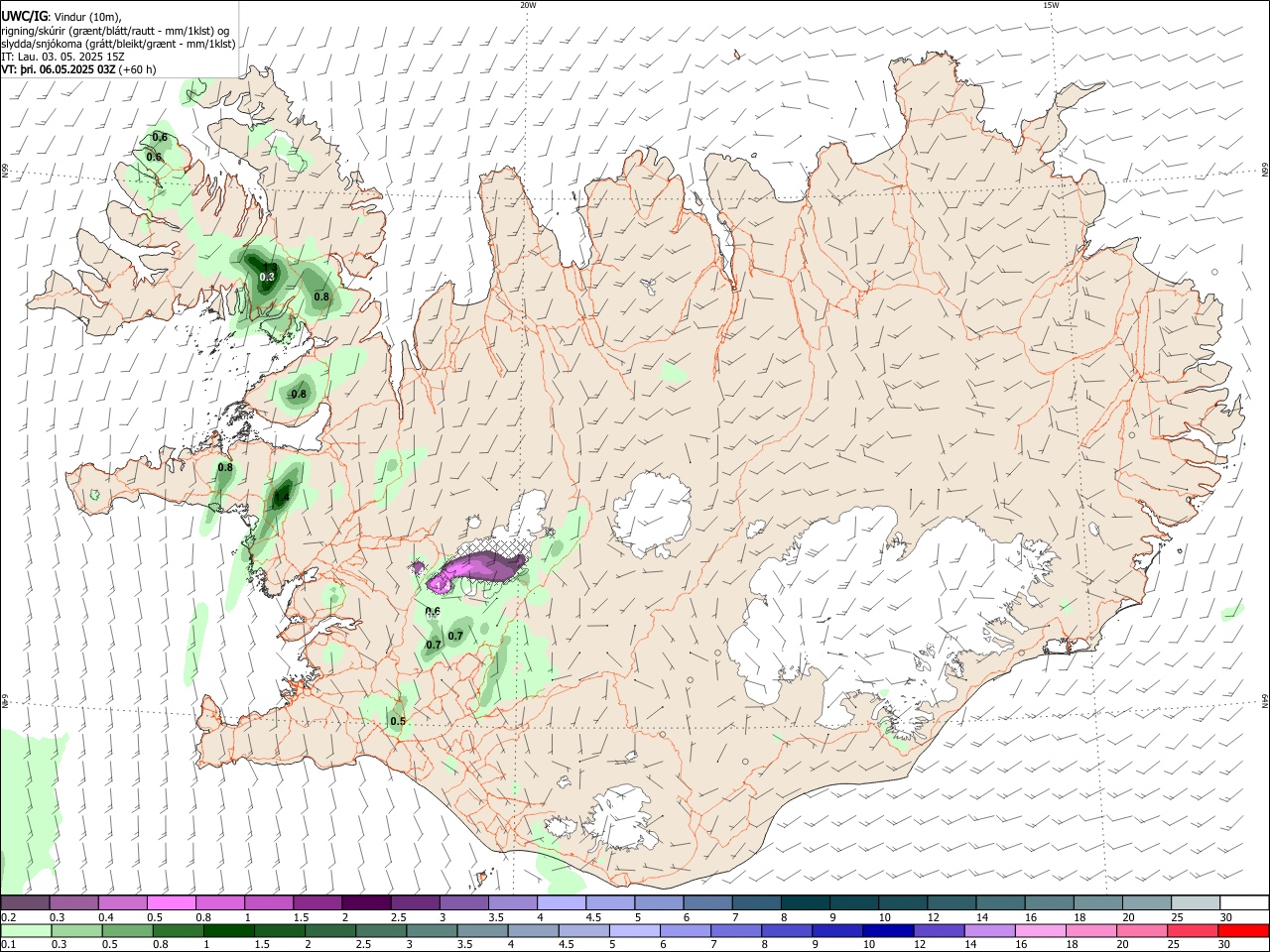Click the light lavender 4 mm snow swatch
Image resolution: width=1270 pixels, height=952 pixels.
[x=562, y=903]
